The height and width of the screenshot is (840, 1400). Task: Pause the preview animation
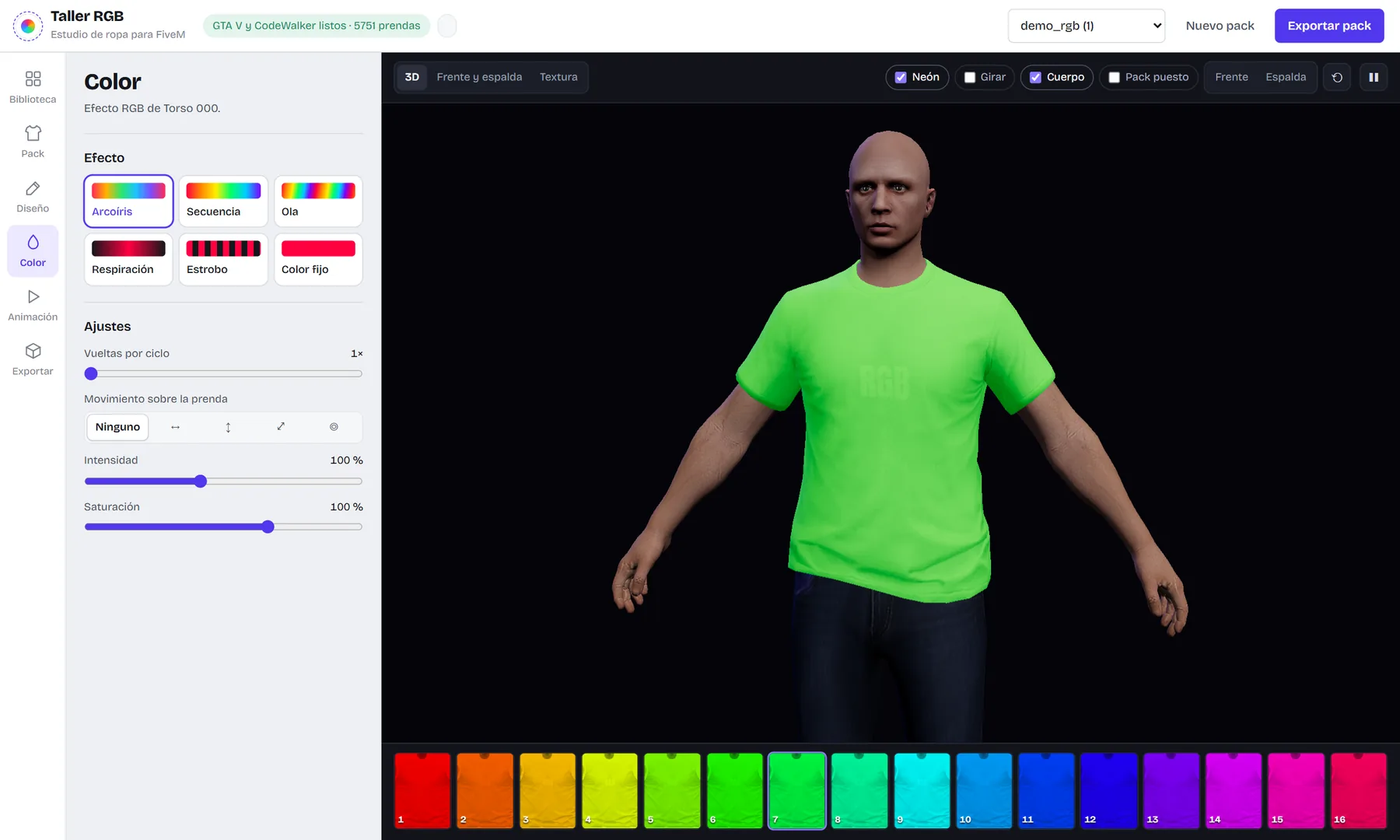pos(1374,77)
